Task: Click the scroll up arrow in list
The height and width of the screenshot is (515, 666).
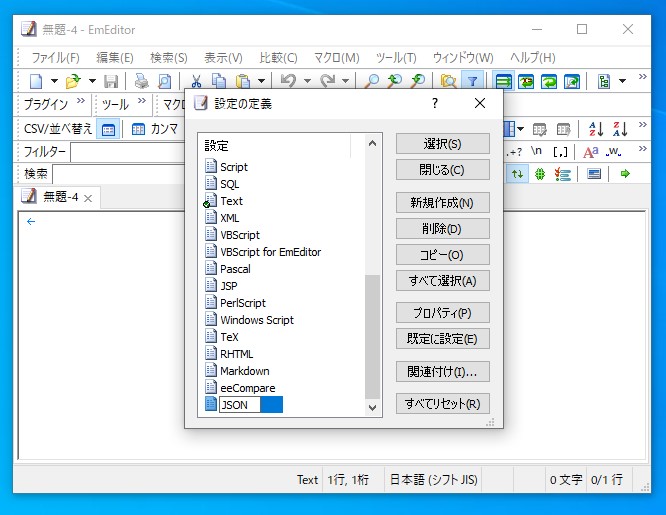Action: [372, 143]
